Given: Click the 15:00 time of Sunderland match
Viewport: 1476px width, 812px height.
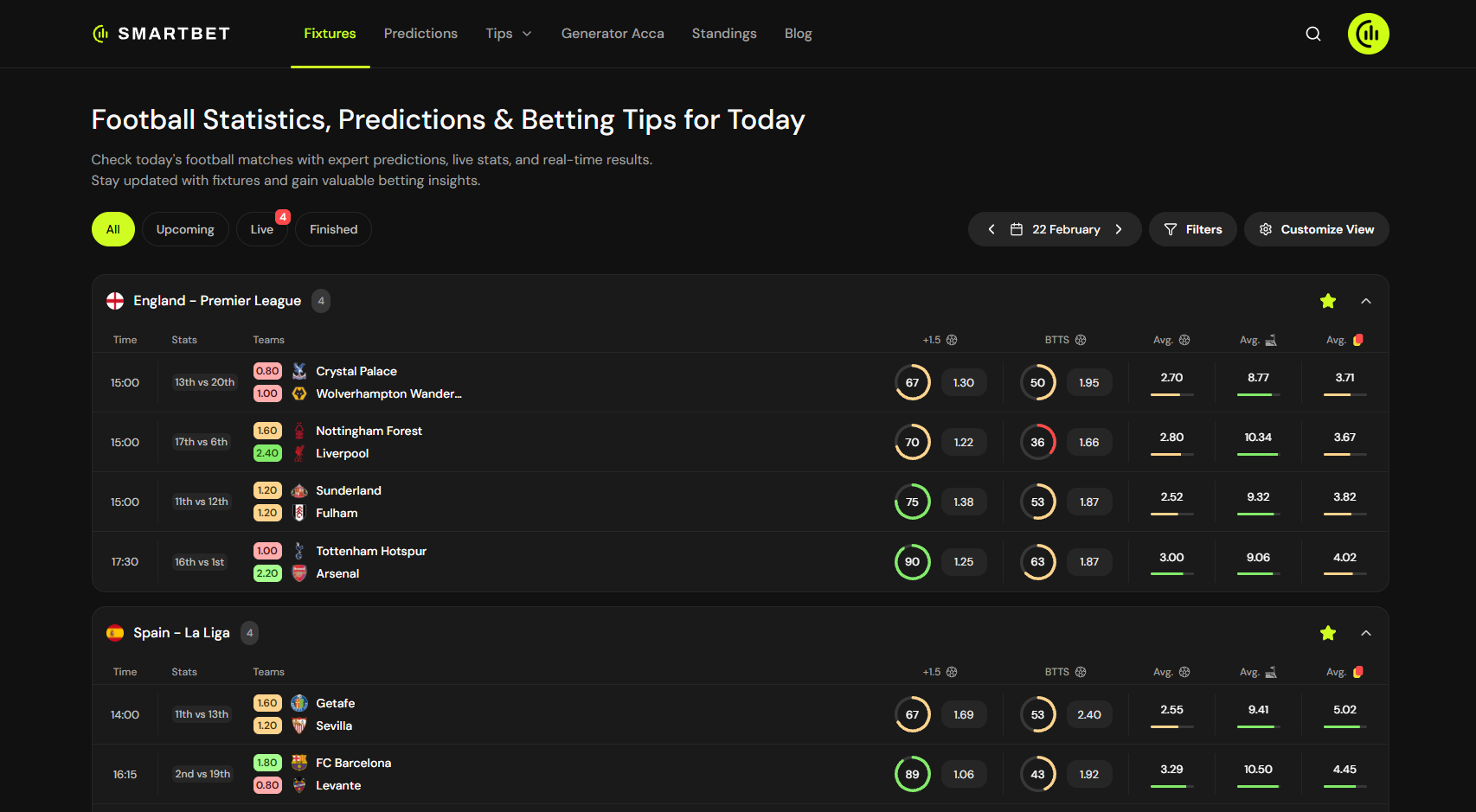Looking at the screenshot, I should tap(125, 502).
